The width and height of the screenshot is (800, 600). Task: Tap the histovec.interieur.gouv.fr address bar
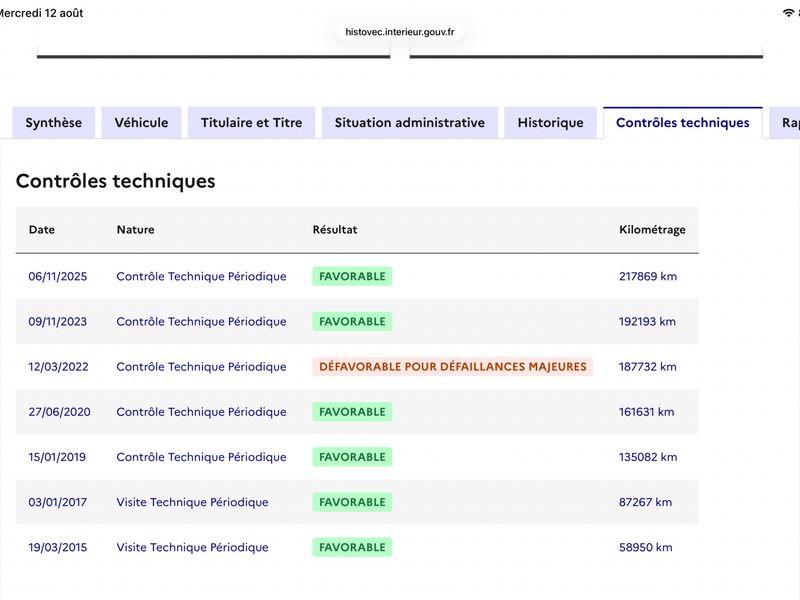tap(399, 32)
